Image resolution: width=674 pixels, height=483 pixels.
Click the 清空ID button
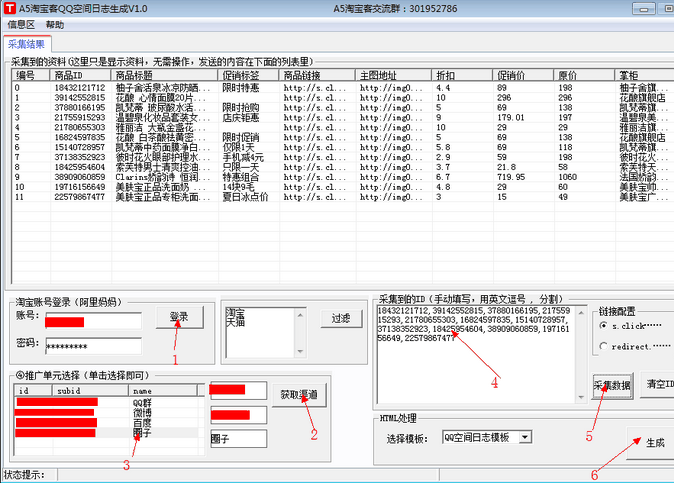click(659, 384)
